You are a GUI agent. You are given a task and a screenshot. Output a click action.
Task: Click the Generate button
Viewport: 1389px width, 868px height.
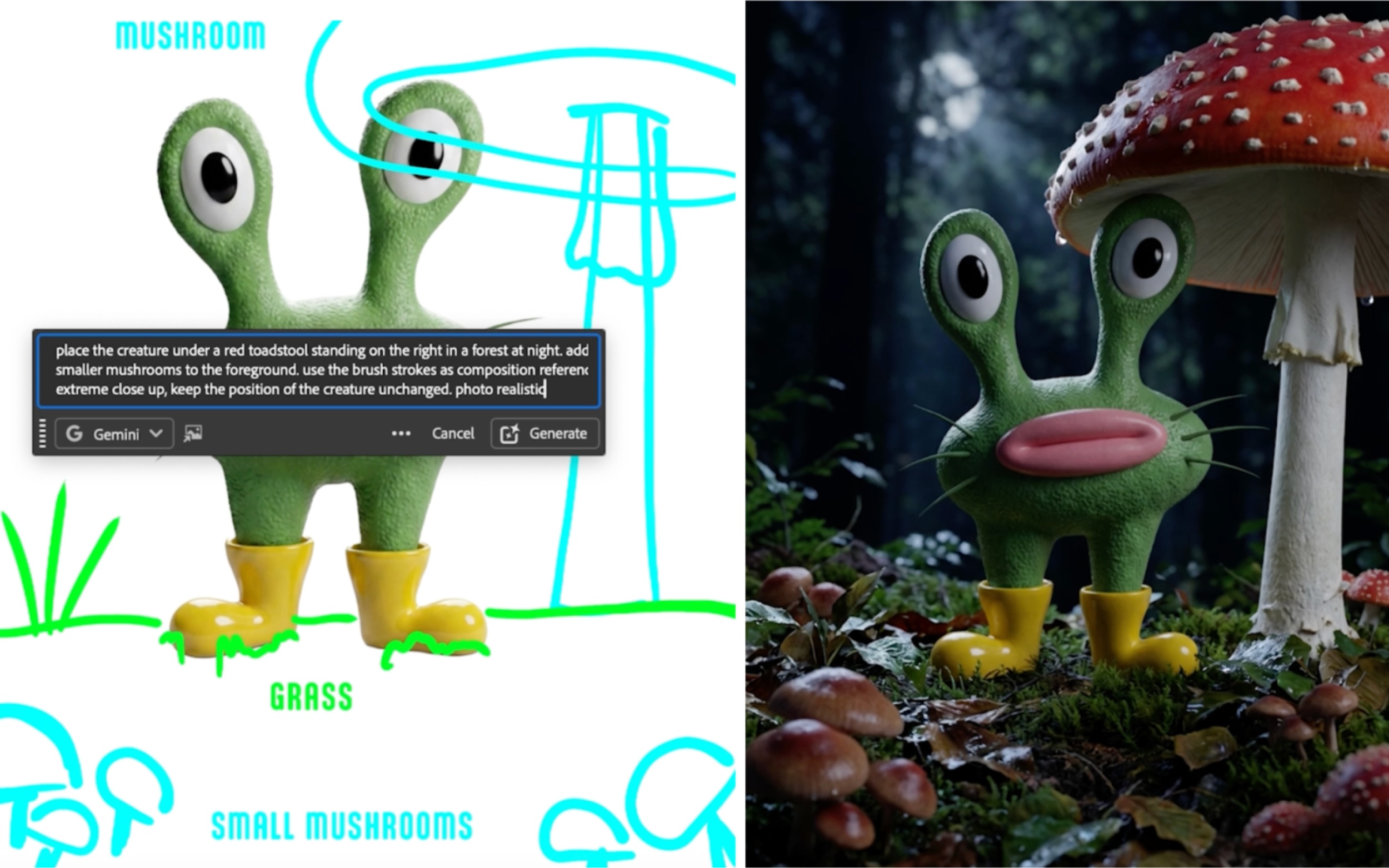pyautogui.click(x=545, y=433)
